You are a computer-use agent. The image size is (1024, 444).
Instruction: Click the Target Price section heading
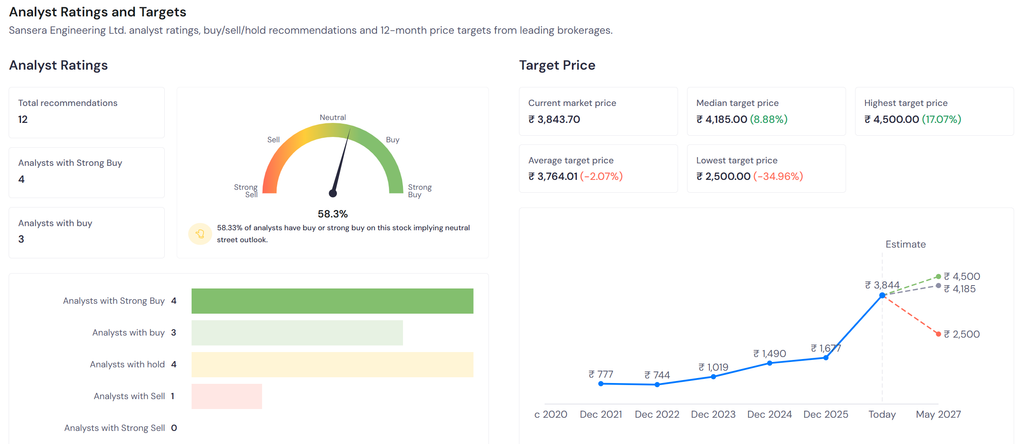click(557, 65)
